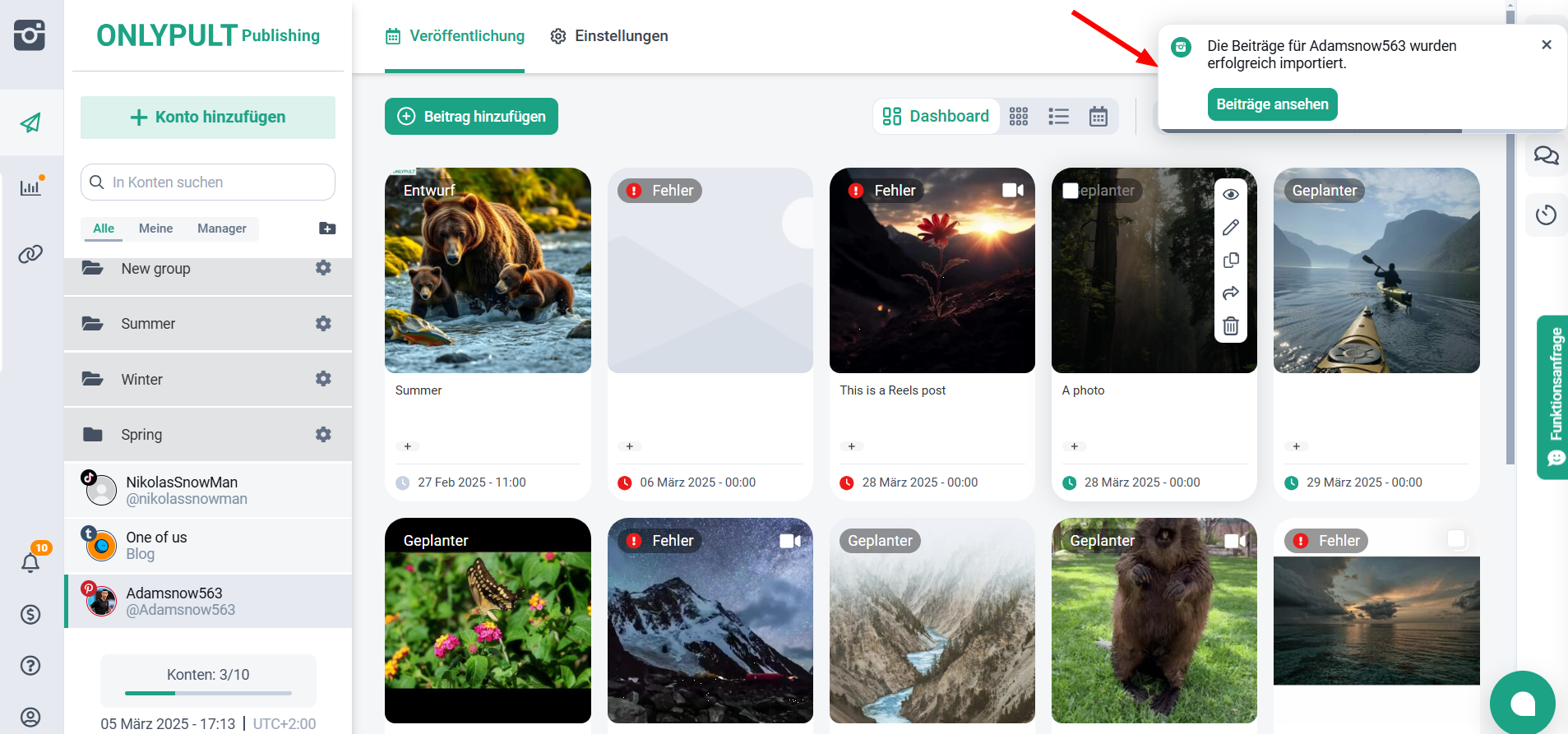
Task: Expand the Summer folder group
Action: [x=148, y=324]
